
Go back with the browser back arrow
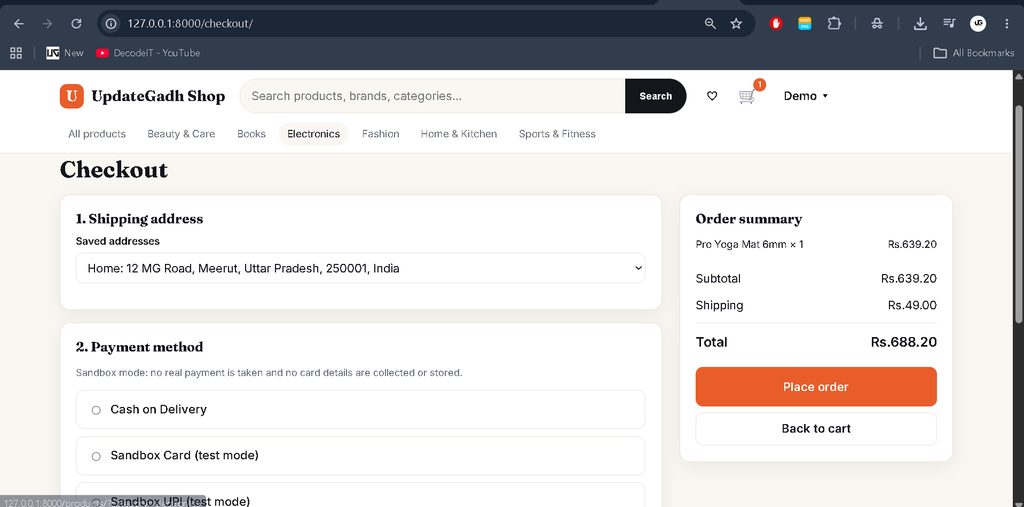tap(19, 24)
